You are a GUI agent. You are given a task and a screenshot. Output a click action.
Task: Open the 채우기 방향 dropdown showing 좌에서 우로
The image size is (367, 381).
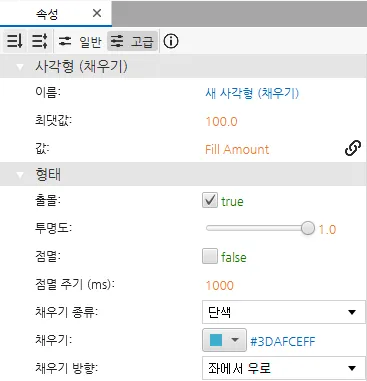pyautogui.click(x=284, y=368)
